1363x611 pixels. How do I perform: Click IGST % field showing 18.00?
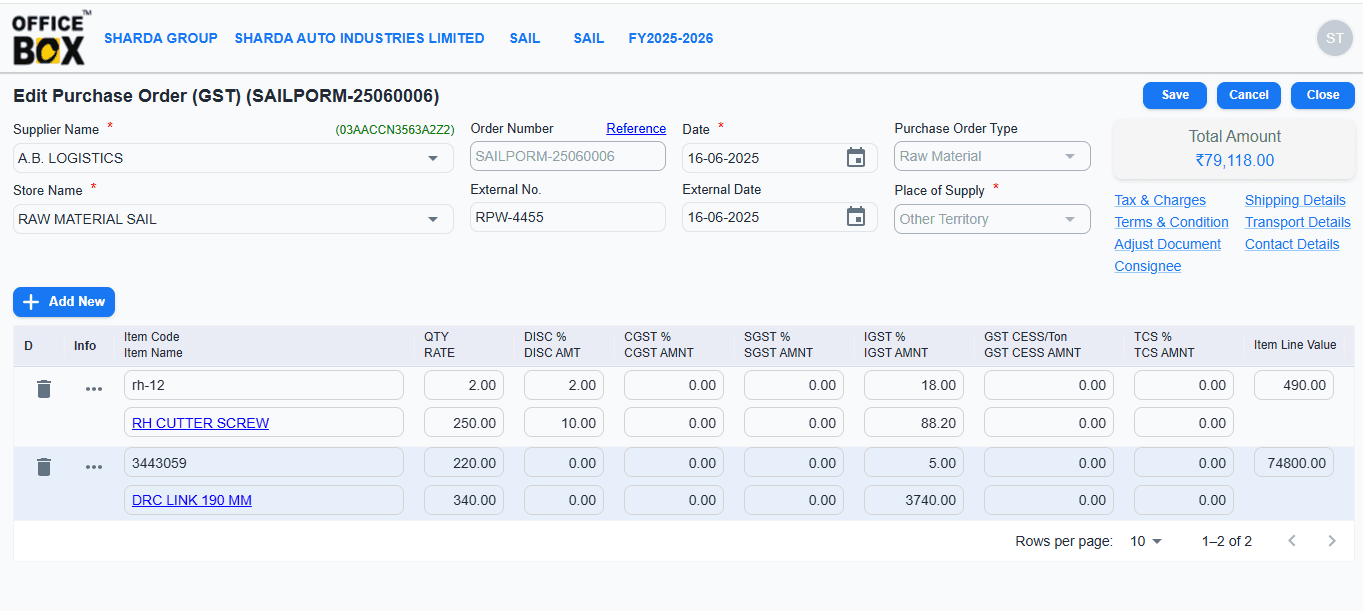[x=914, y=385]
